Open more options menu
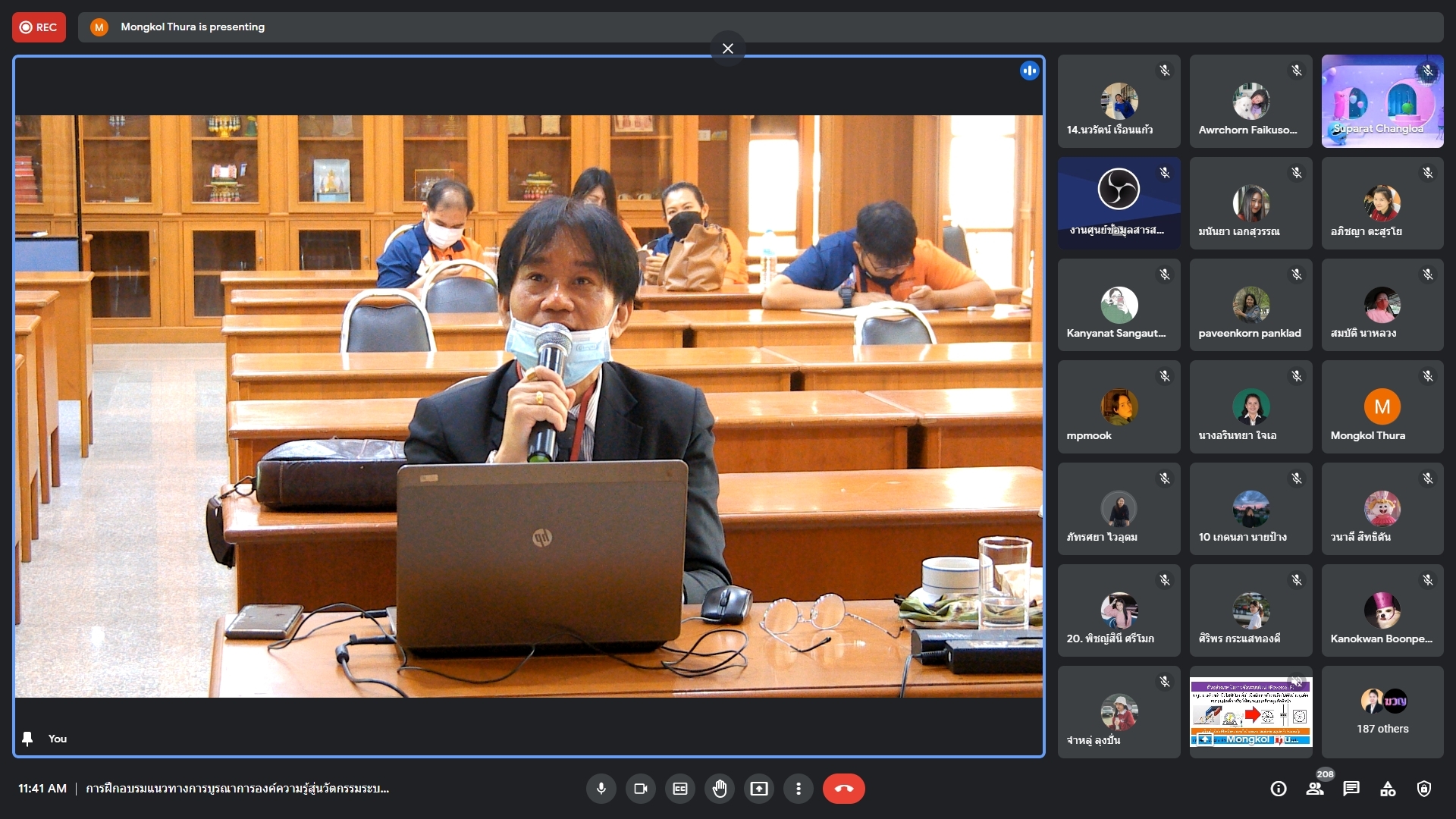The height and width of the screenshot is (819, 1456). [x=798, y=789]
